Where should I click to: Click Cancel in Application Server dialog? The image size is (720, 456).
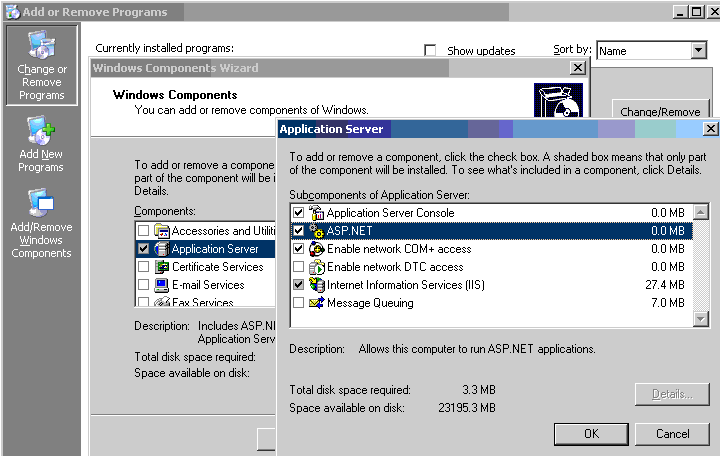coord(672,434)
